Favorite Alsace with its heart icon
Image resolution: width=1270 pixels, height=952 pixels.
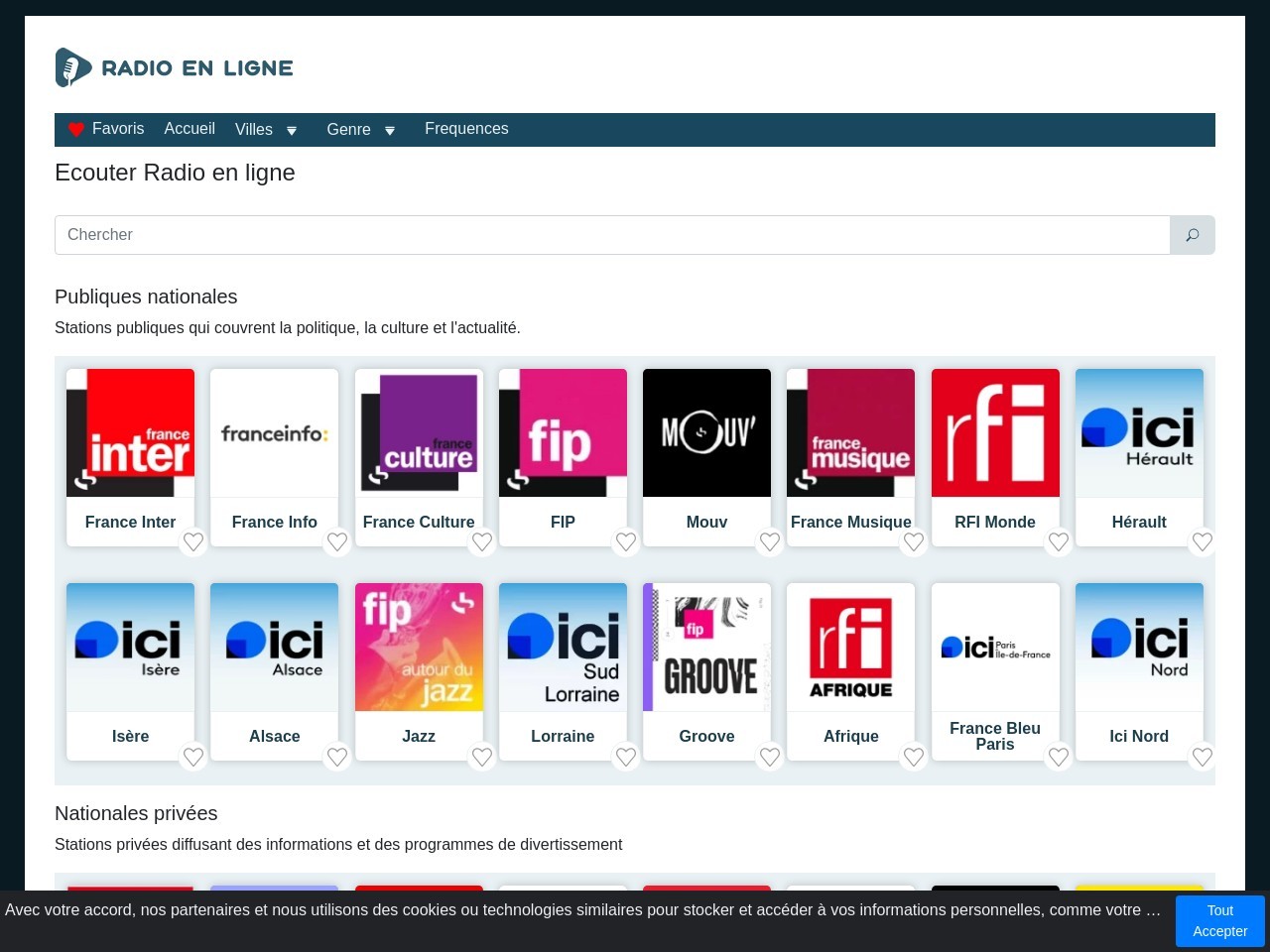coord(337,757)
